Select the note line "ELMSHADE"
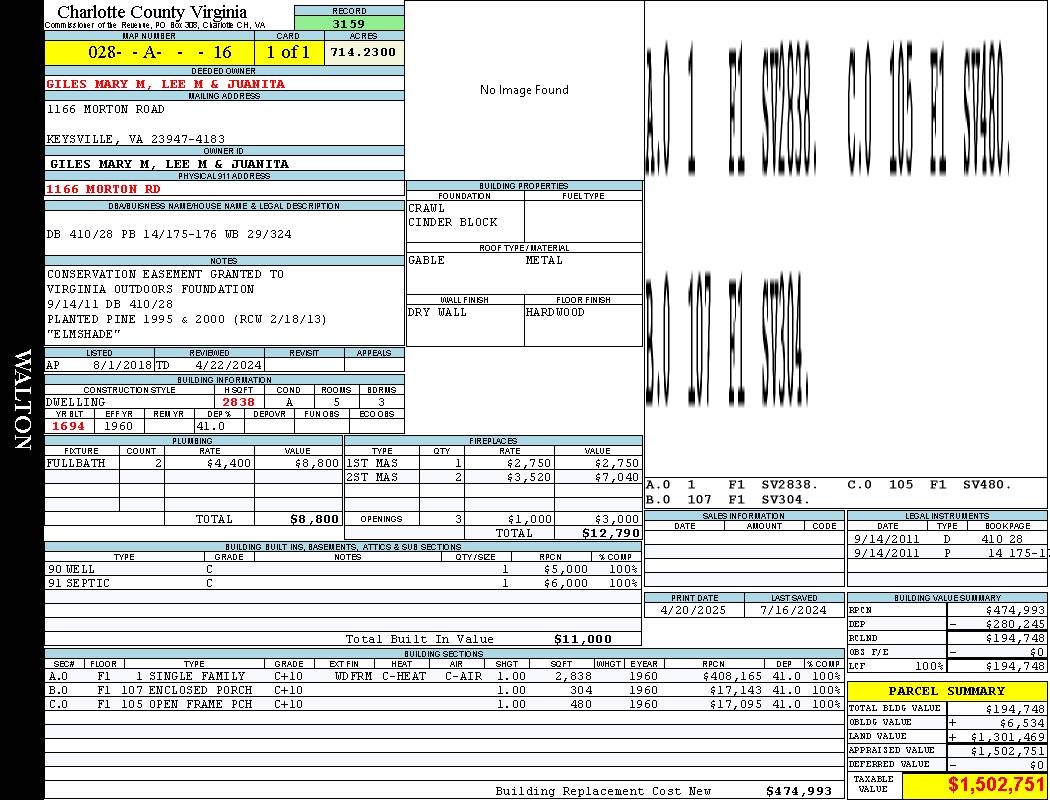This screenshot has width=1050, height=800. pos(84,334)
